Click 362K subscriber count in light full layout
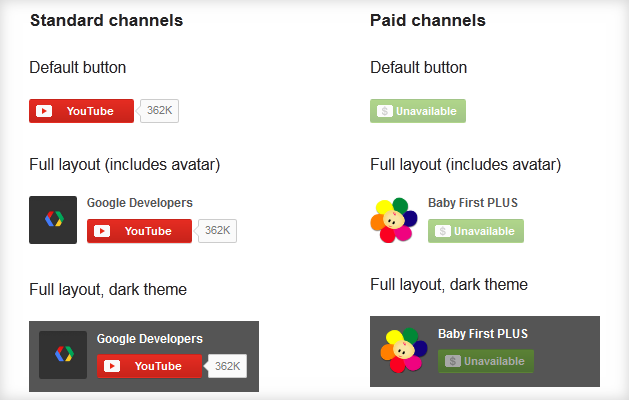Screen dimensions: 629x400 [x=217, y=231]
